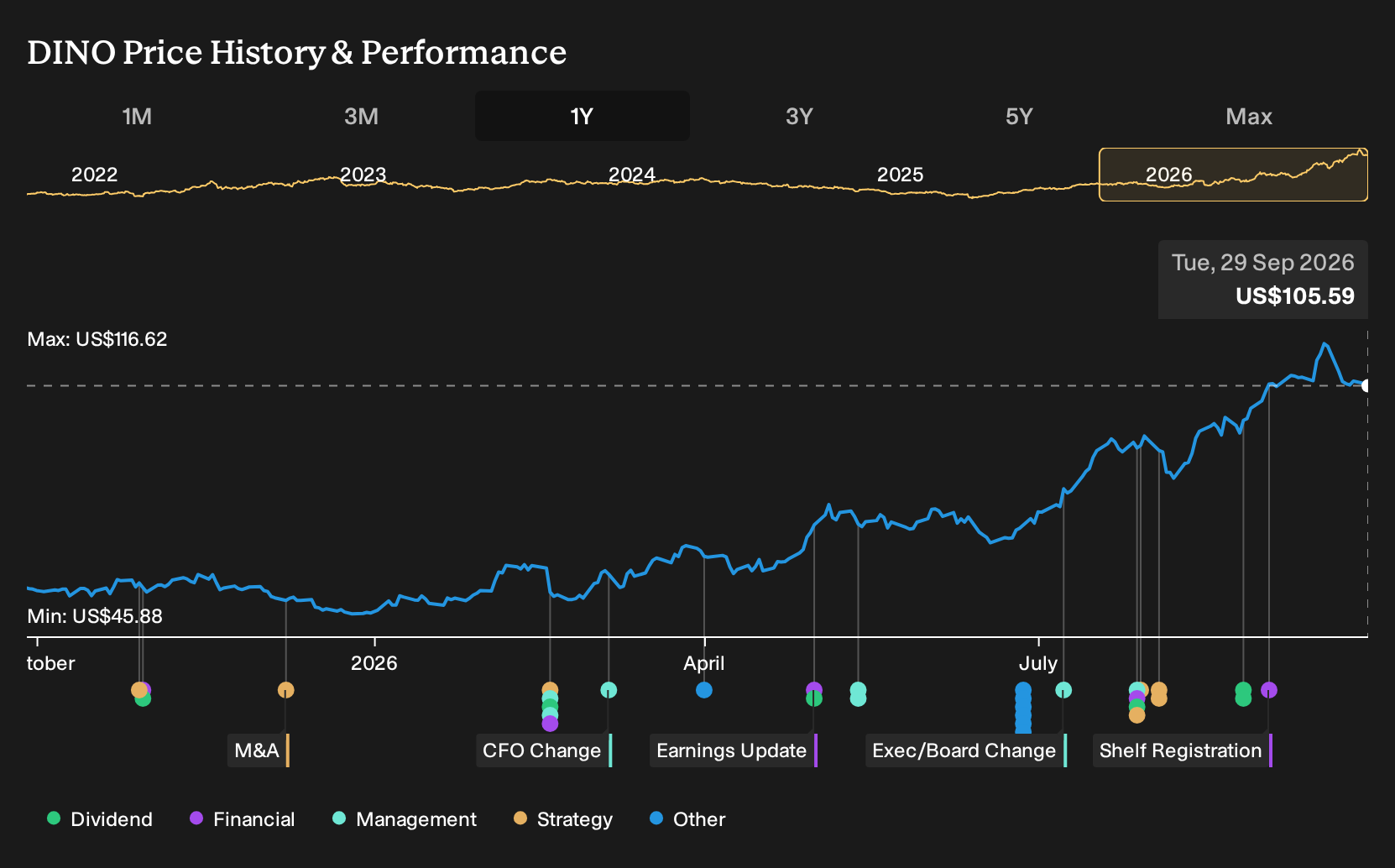This screenshot has width=1395, height=868.
Task: Toggle the Financial legend filter
Action: pyautogui.click(x=243, y=819)
